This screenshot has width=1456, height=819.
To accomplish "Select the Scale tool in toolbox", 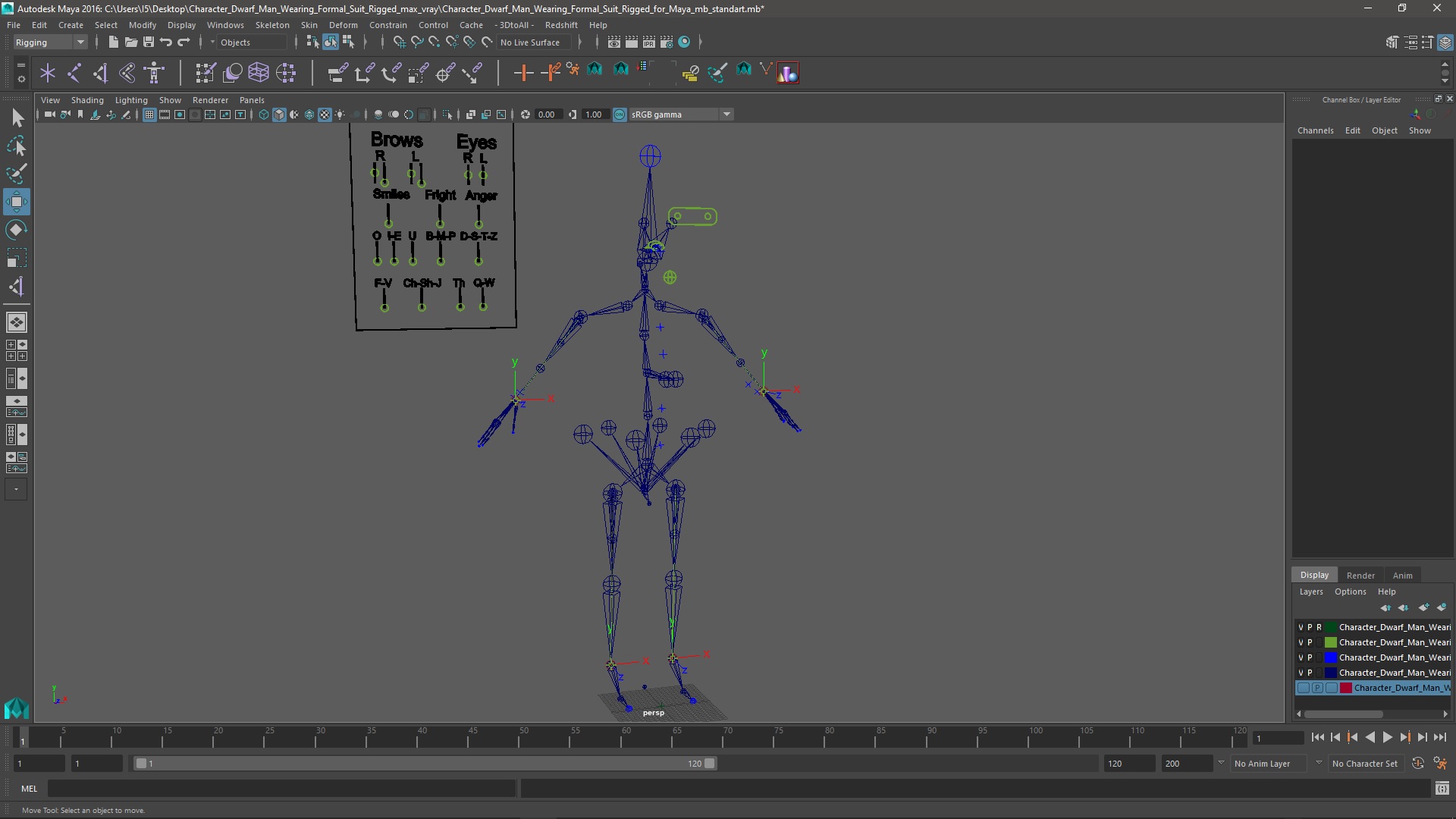I will tap(17, 258).
